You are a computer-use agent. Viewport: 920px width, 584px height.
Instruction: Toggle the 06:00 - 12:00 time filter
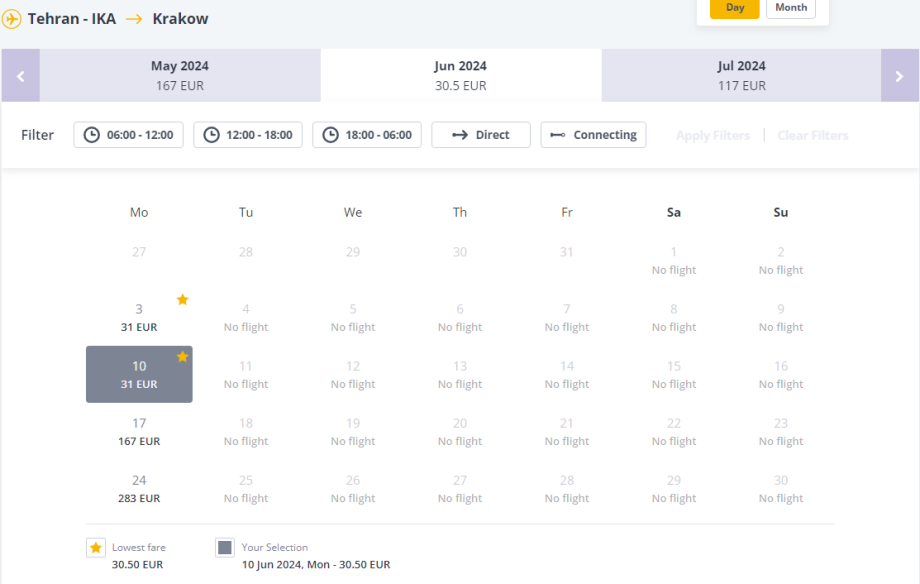[x=128, y=135]
